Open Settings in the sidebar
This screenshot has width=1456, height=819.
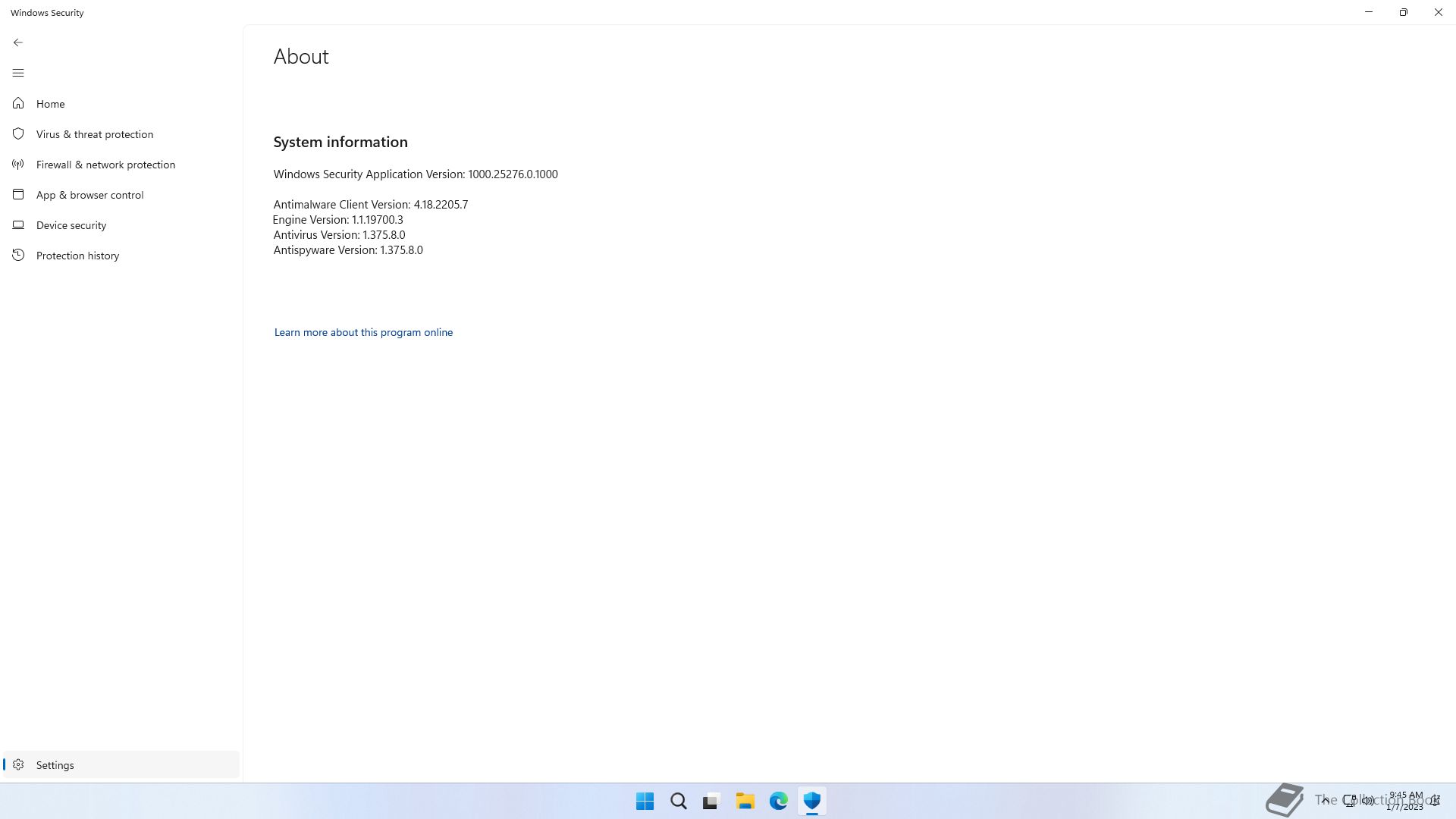55,765
